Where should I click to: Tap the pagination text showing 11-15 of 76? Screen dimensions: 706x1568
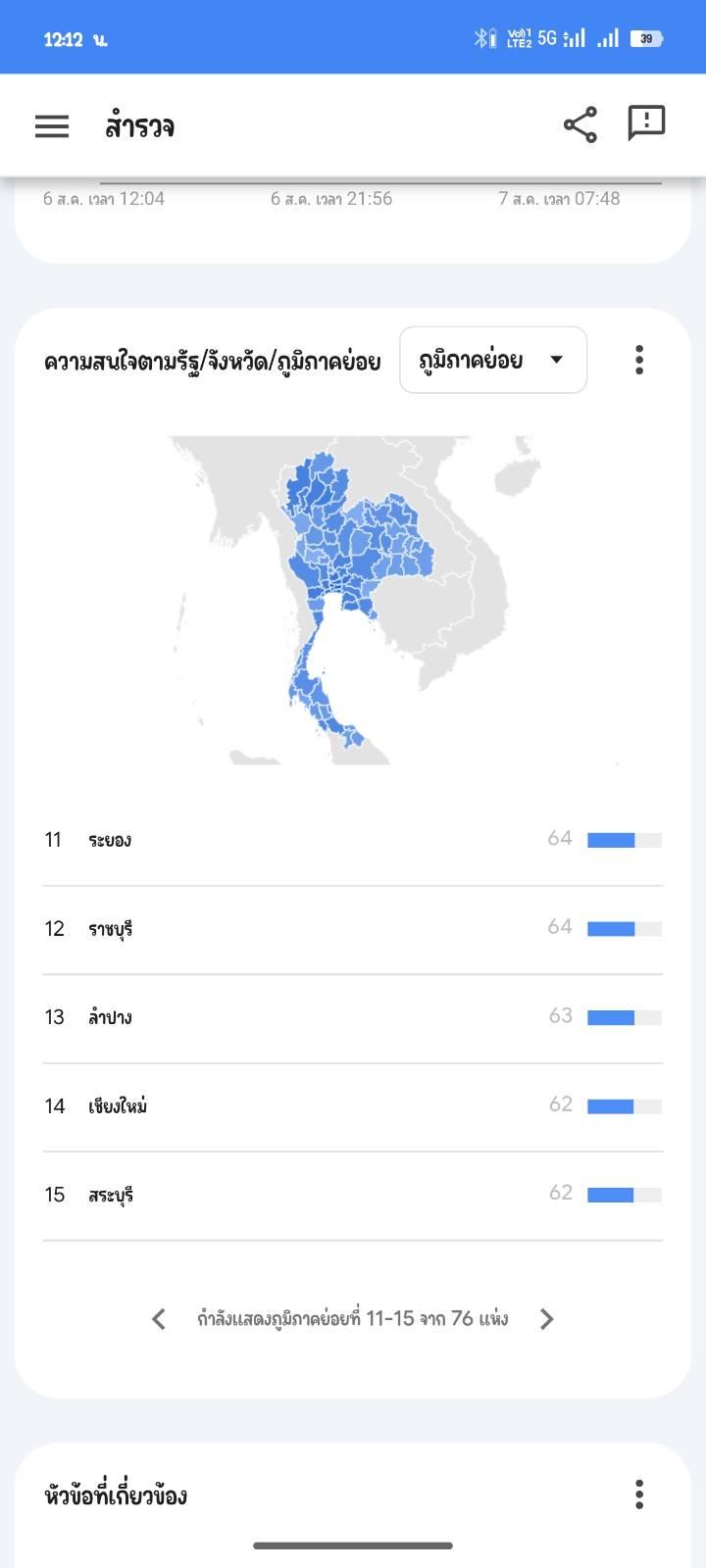tap(353, 1319)
